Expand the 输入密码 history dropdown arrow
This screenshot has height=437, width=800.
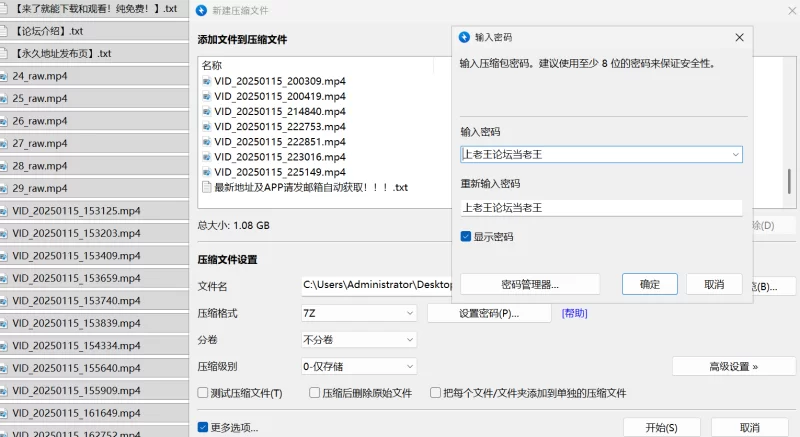pos(736,155)
